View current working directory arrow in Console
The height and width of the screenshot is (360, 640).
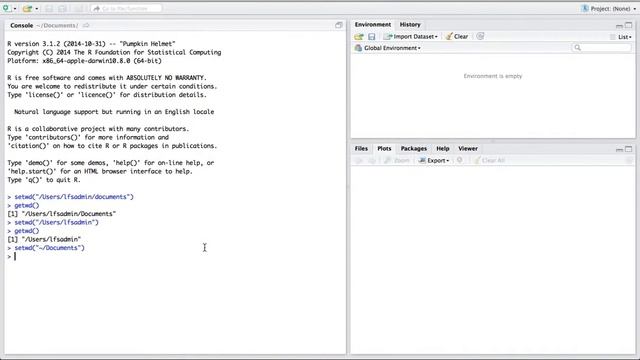[x=86, y=25]
